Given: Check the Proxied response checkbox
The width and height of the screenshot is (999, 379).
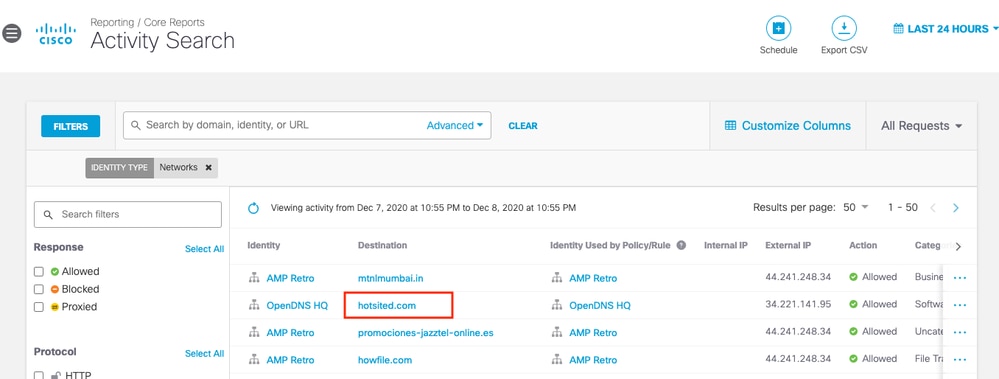Looking at the screenshot, I should [39, 307].
